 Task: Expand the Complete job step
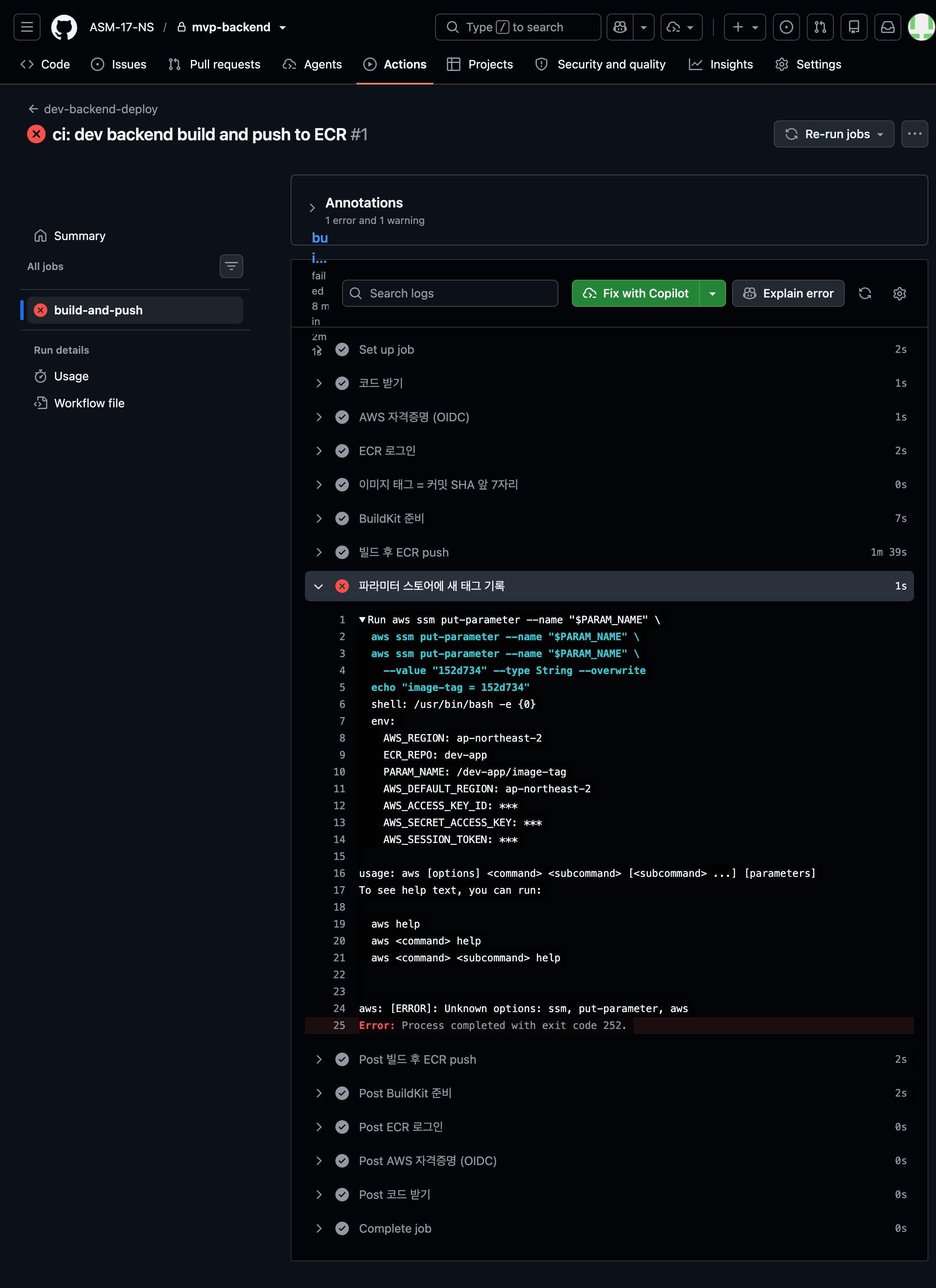coord(609,1228)
